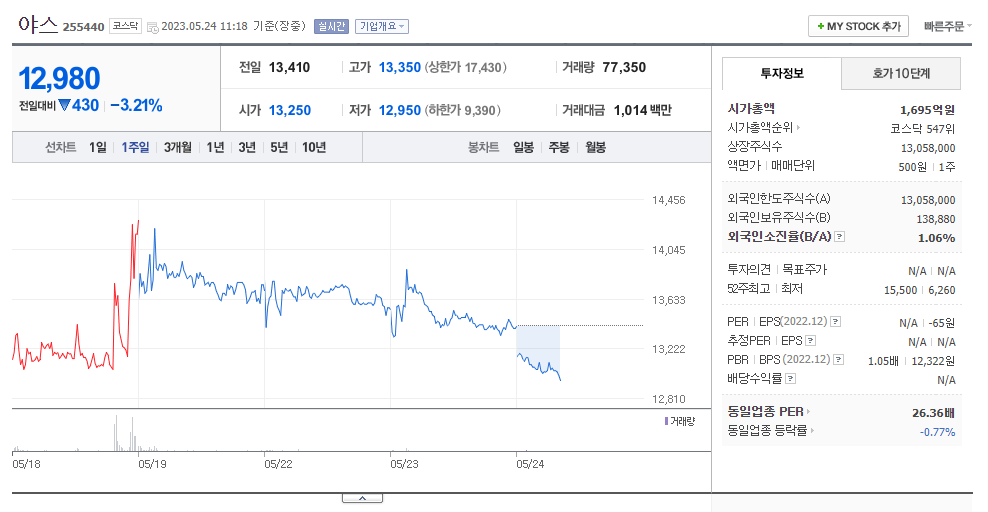Screen dimensions: 988x512
Task: Click help icon beside 추정PER EPS
Action: [x=811, y=341]
